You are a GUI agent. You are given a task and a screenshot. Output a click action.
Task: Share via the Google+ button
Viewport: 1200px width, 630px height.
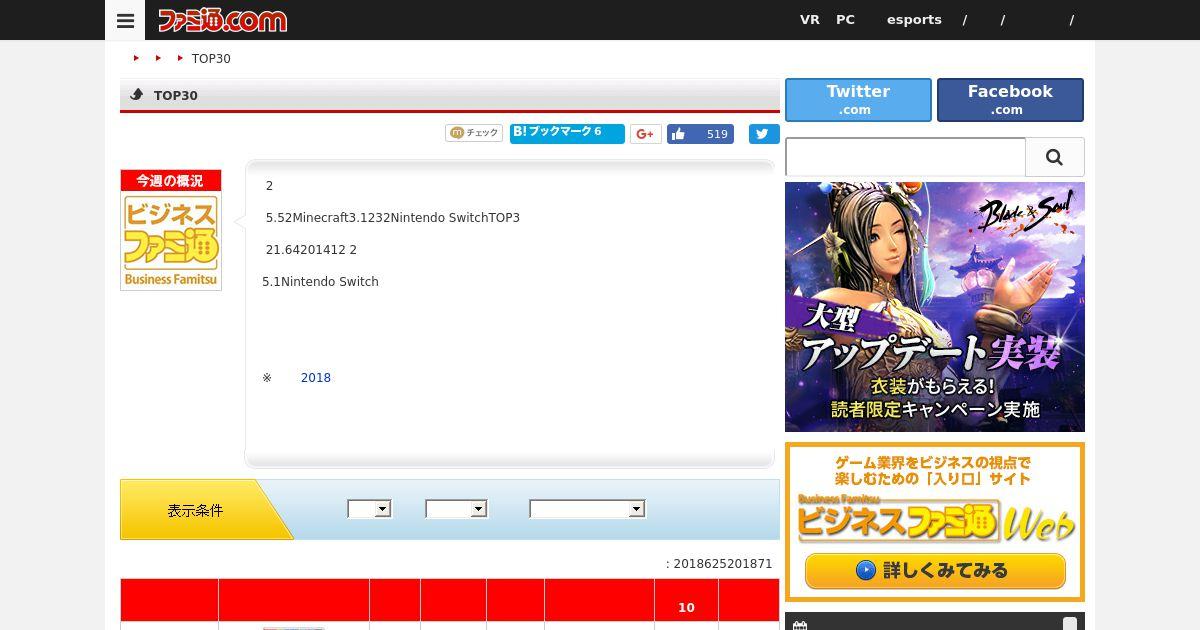click(x=645, y=134)
